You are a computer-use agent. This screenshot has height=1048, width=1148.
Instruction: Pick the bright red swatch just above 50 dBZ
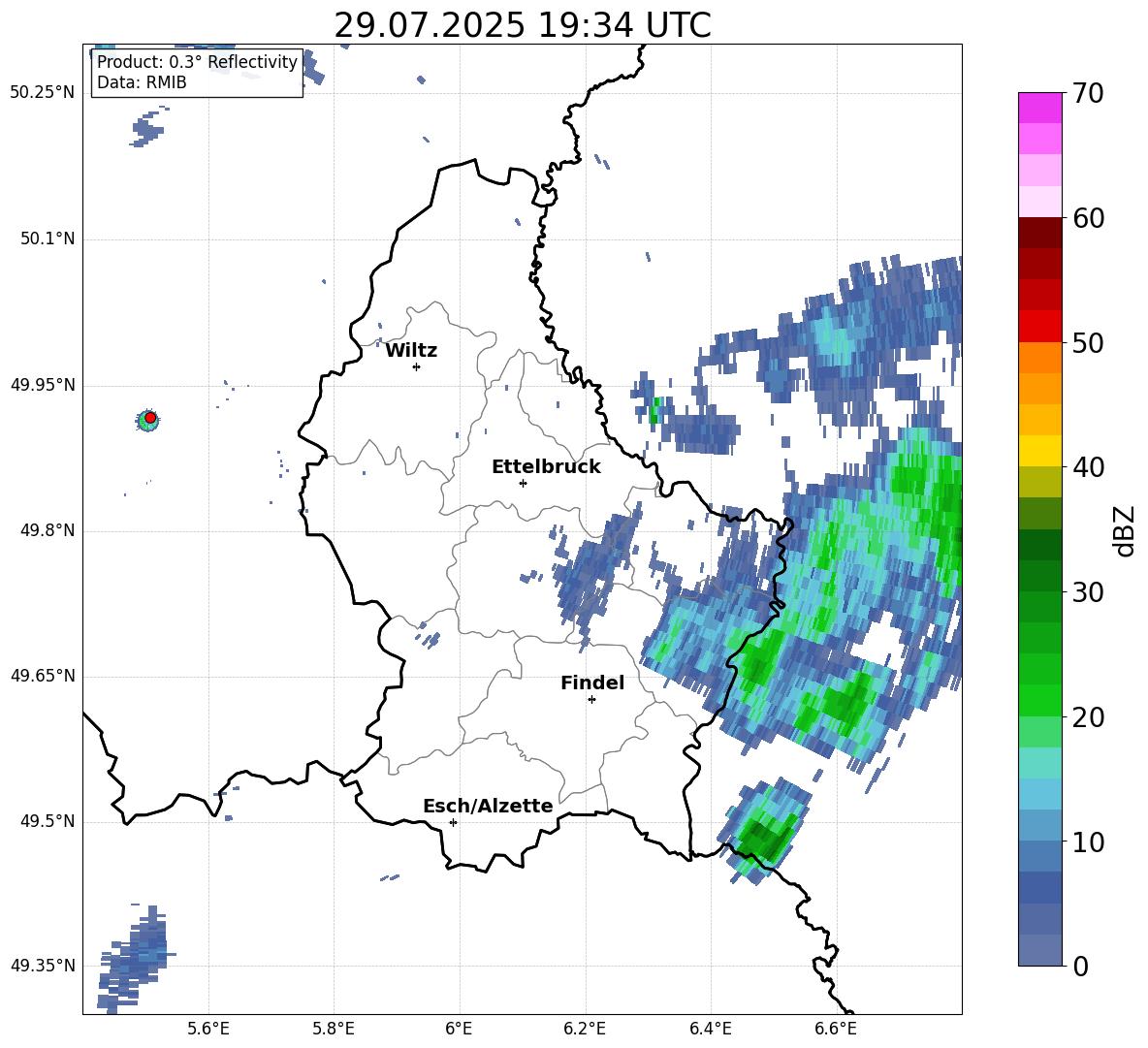(x=1039, y=327)
